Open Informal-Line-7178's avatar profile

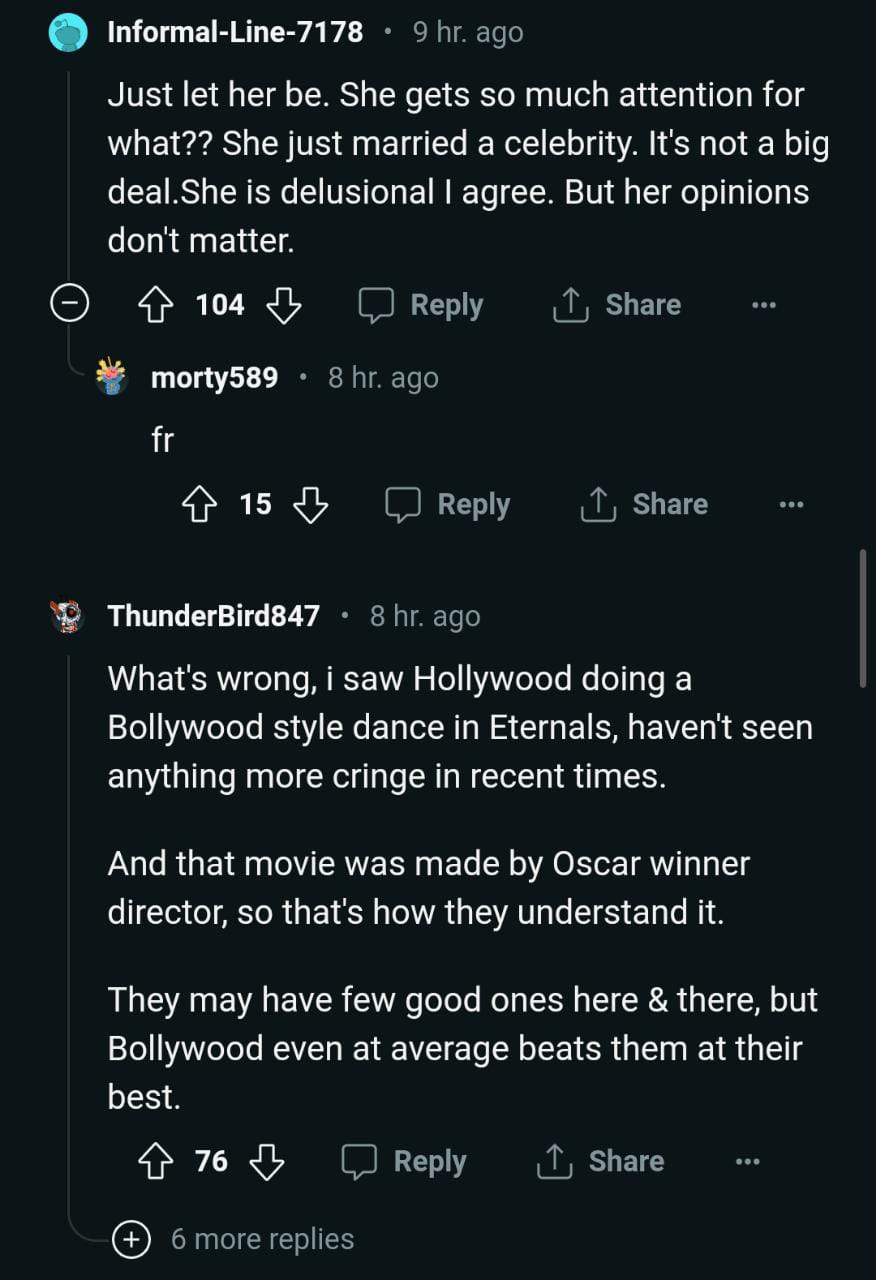68,33
